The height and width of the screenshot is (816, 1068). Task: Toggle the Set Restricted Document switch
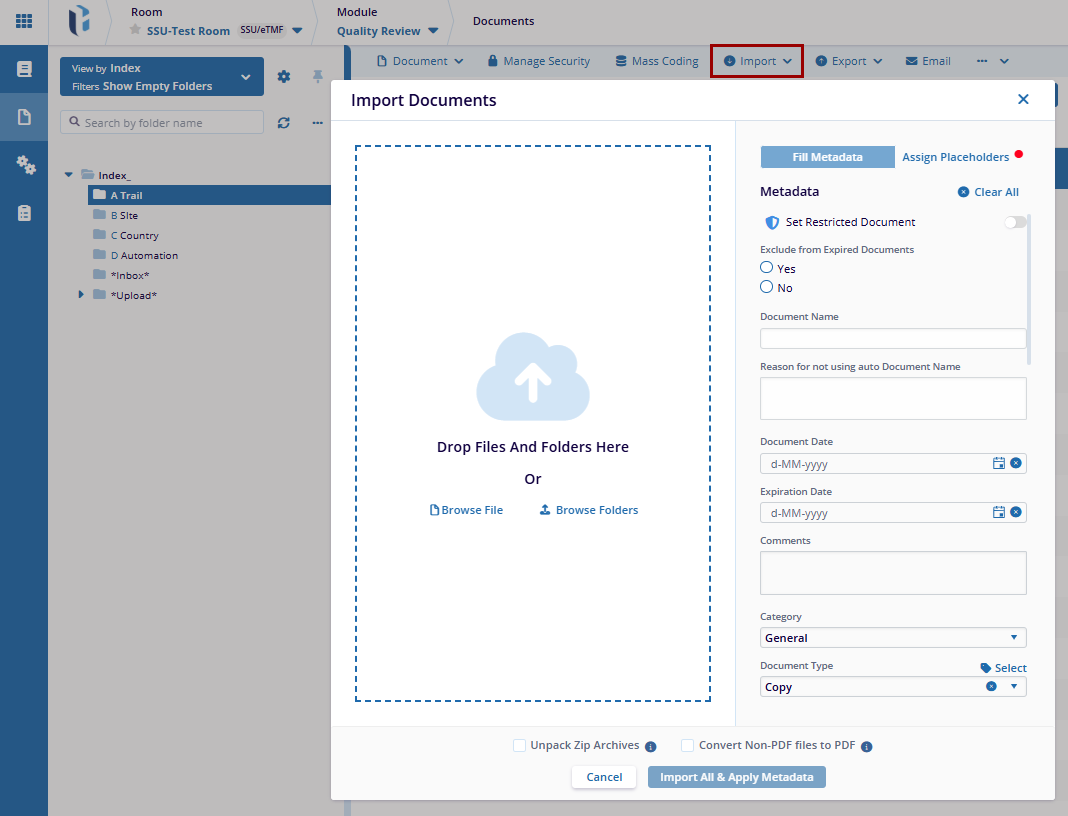pos(1015,222)
